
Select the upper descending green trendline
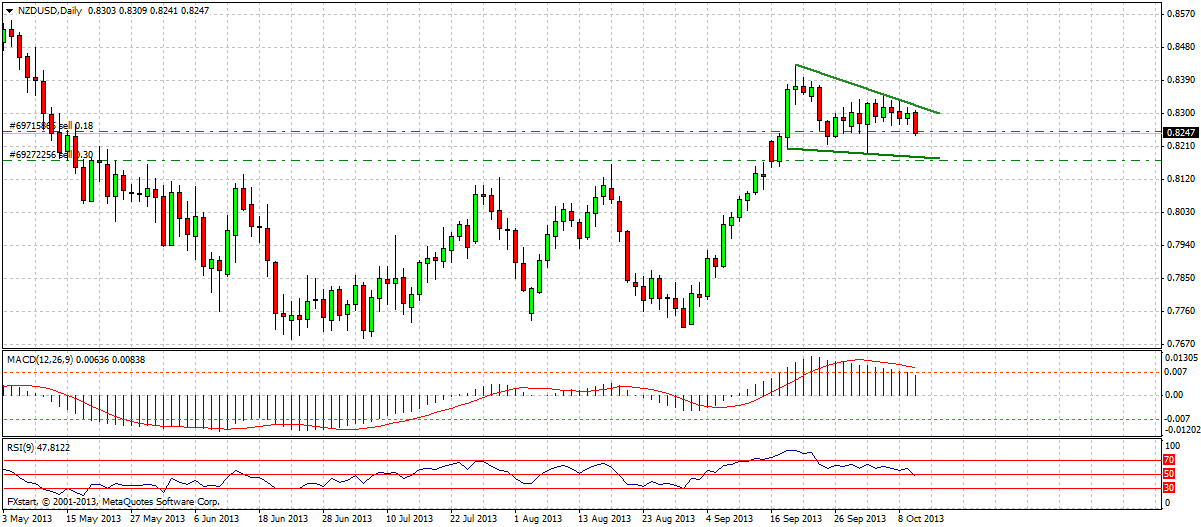click(867, 89)
